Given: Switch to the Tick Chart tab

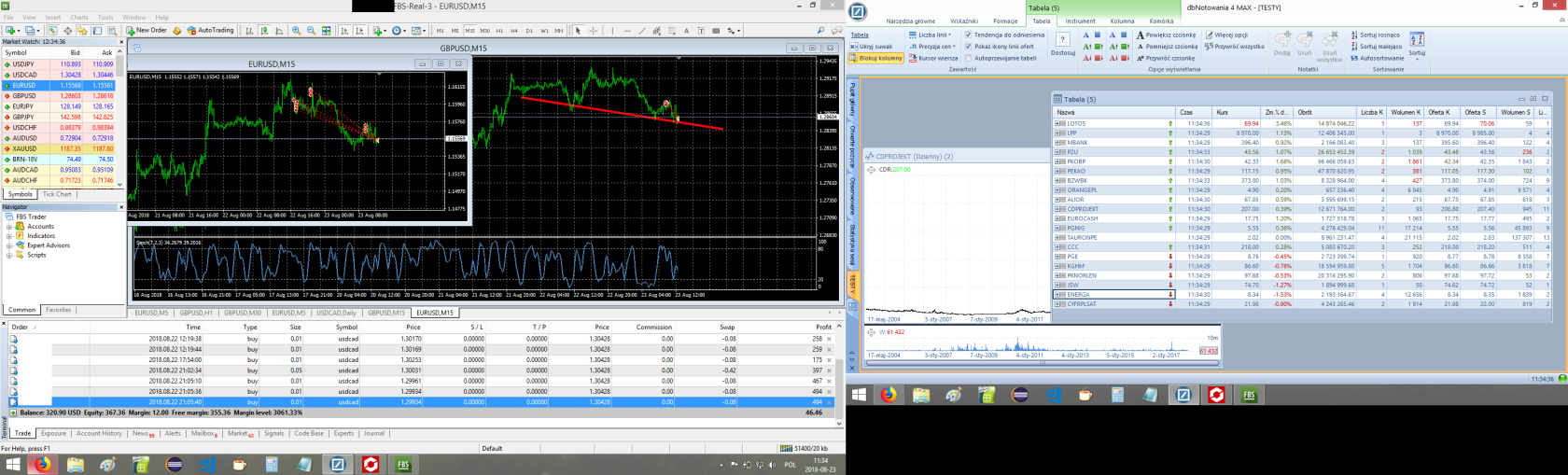Looking at the screenshot, I should (x=57, y=194).
